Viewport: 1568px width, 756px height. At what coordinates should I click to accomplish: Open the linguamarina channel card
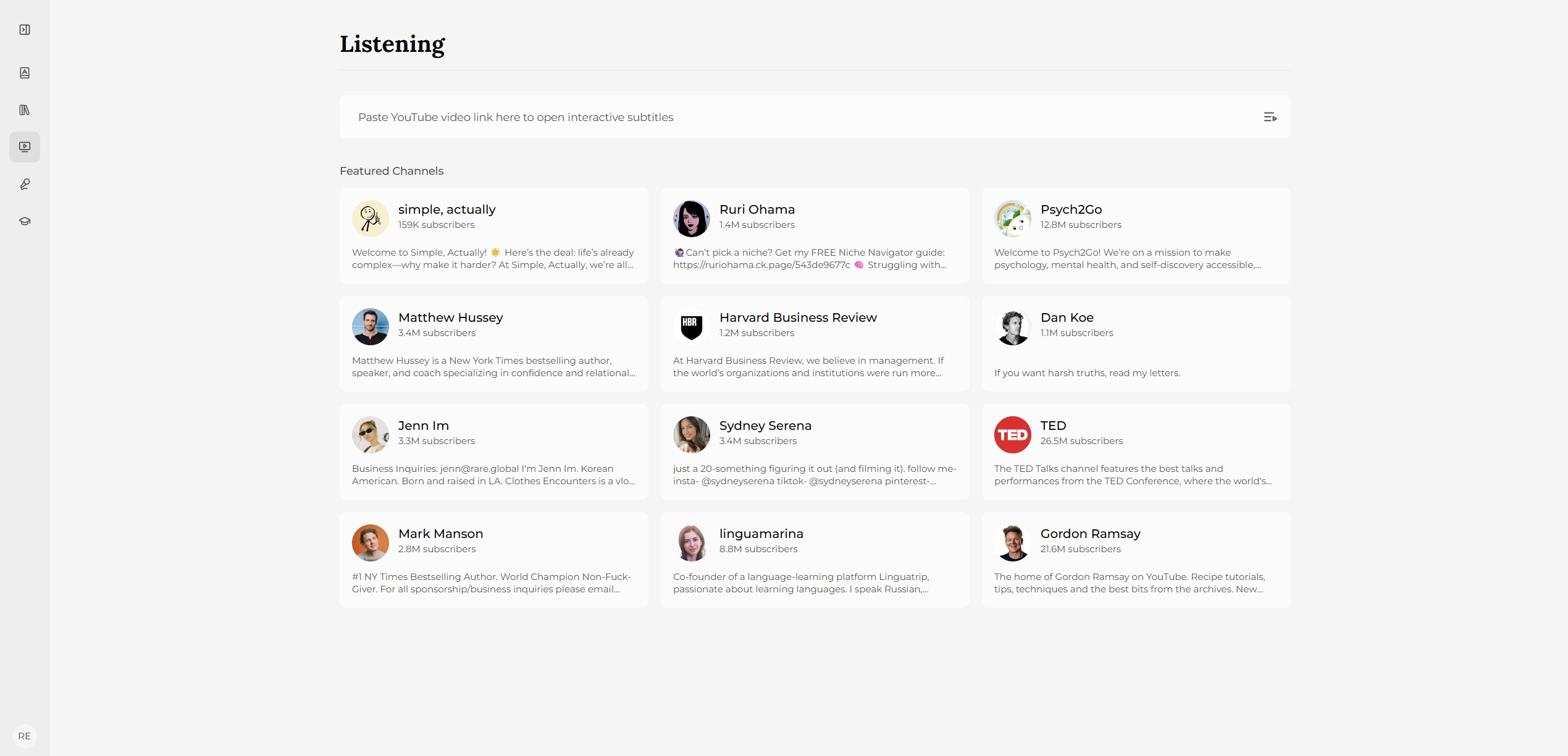[x=815, y=560]
